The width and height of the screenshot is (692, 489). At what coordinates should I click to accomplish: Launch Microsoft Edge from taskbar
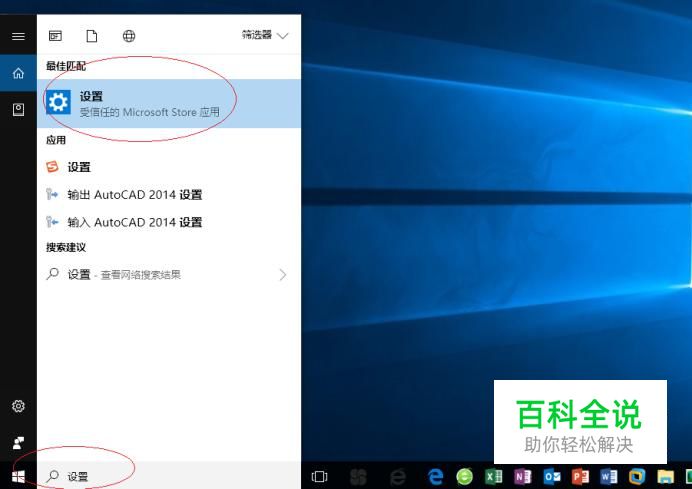pyautogui.click(x=436, y=477)
